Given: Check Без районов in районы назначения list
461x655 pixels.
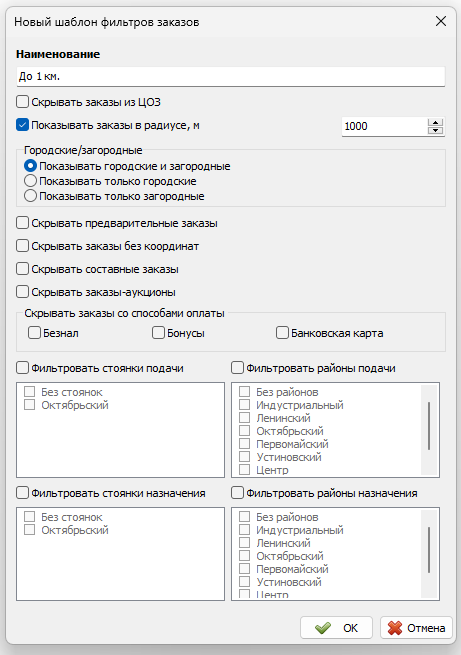Looking at the screenshot, I should [x=244, y=517].
